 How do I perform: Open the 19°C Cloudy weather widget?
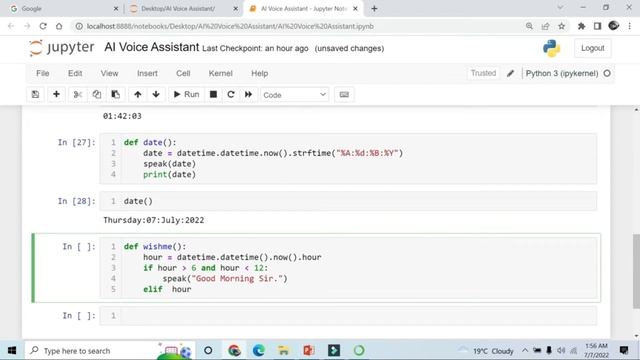(x=487, y=351)
